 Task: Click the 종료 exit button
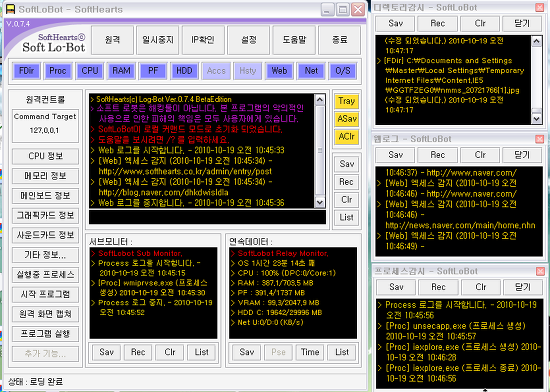[x=340, y=40]
